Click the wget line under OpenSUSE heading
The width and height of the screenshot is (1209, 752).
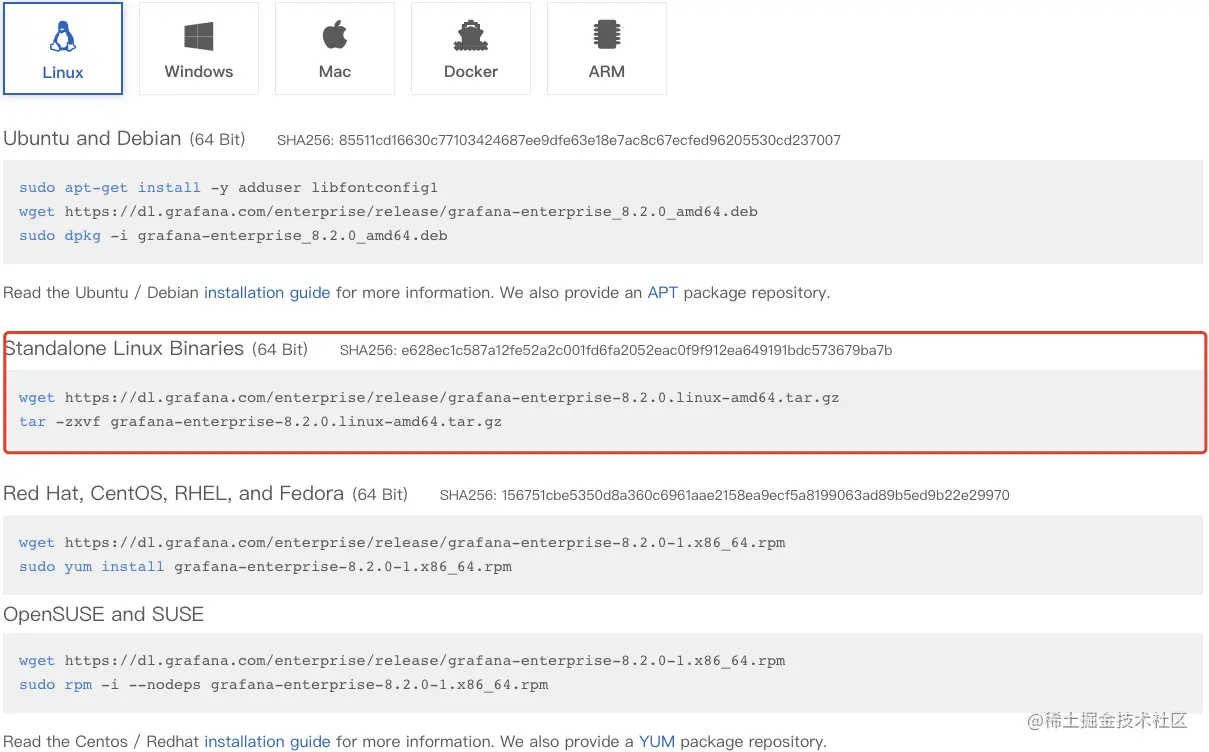402,660
